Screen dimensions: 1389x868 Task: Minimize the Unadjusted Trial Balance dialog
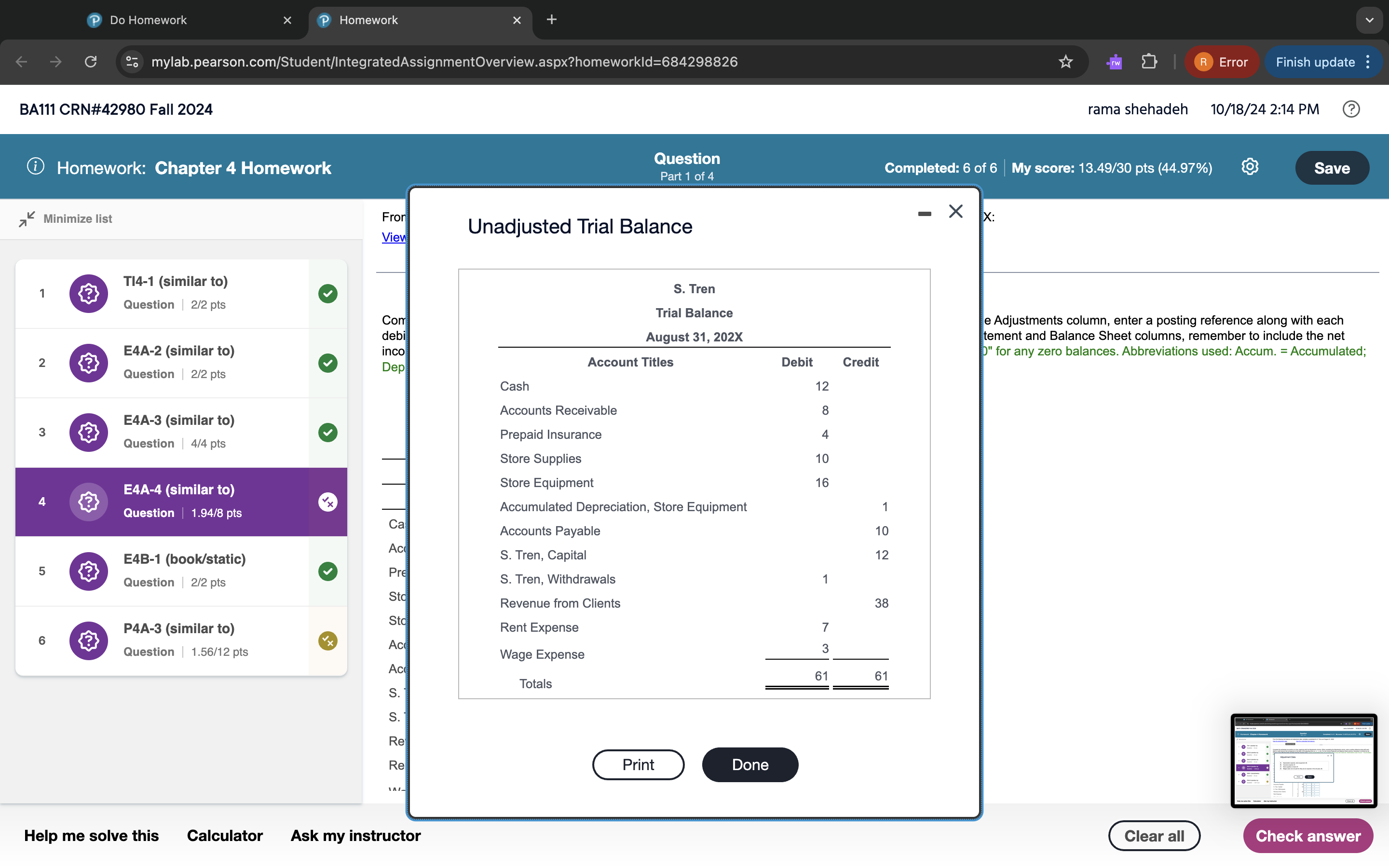(x=924, y=214)
